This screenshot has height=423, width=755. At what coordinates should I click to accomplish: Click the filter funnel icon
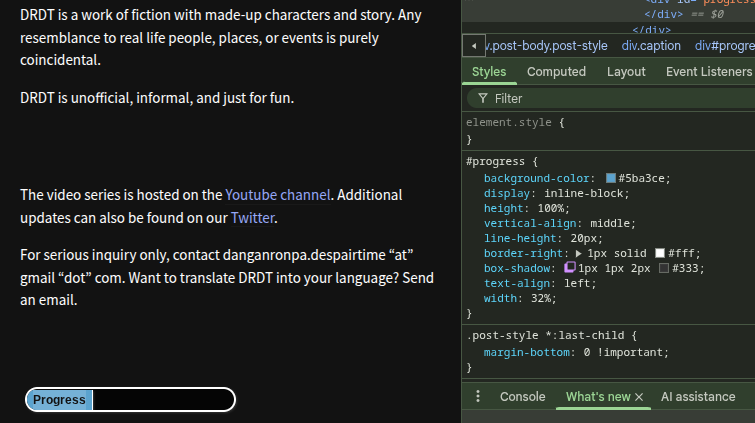point(482,98)
